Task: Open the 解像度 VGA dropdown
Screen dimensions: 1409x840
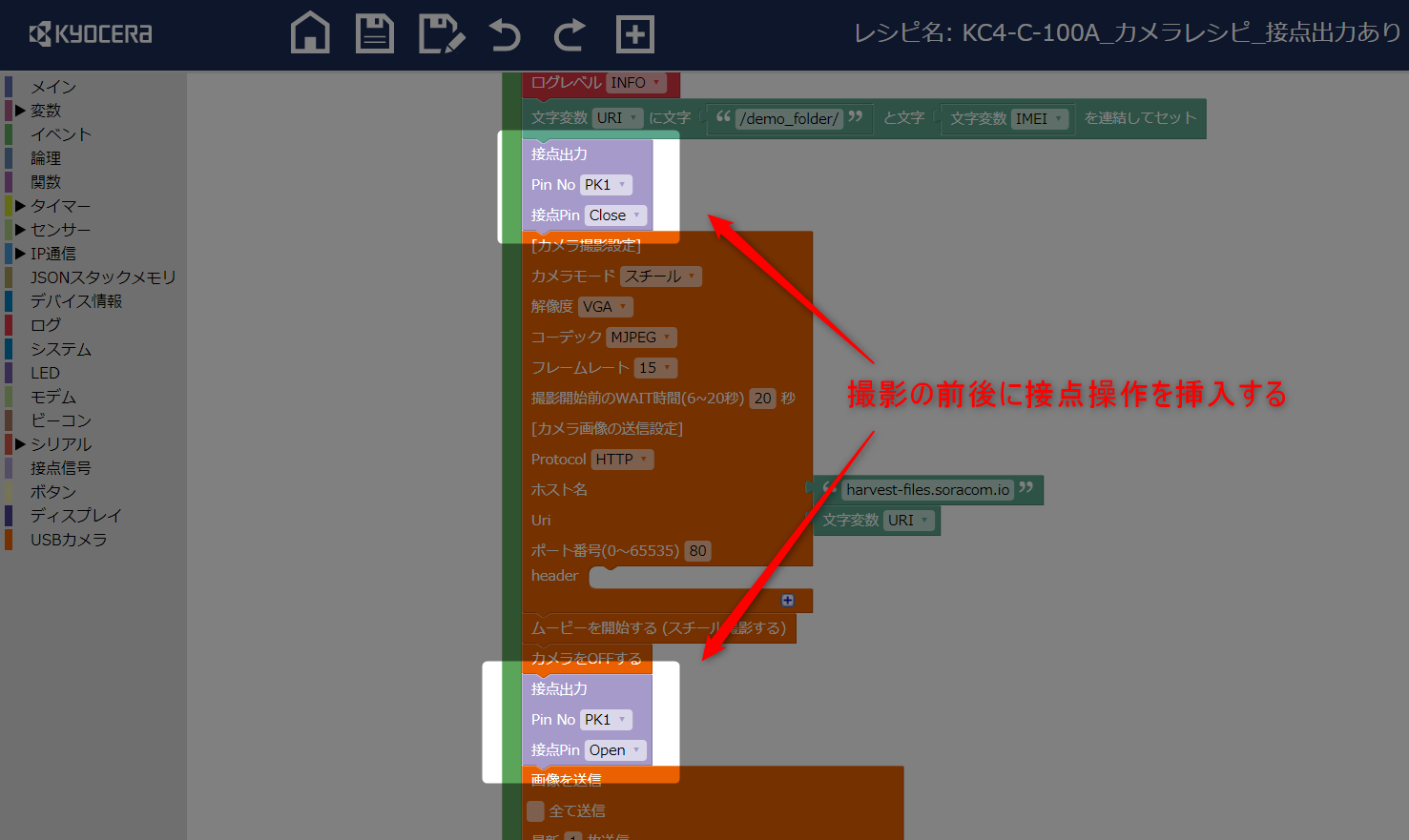Action: pos(604,306)
